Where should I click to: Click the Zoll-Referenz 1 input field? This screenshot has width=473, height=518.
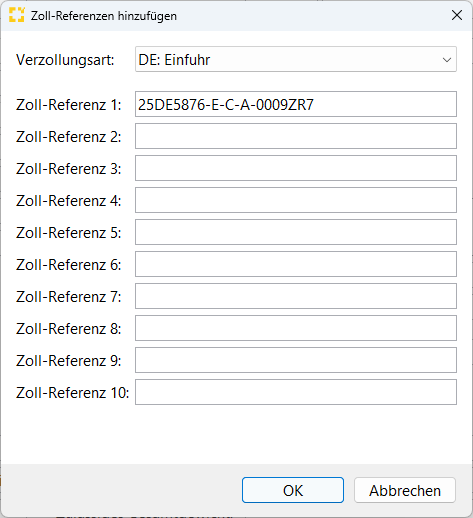(x=296, y=104)
